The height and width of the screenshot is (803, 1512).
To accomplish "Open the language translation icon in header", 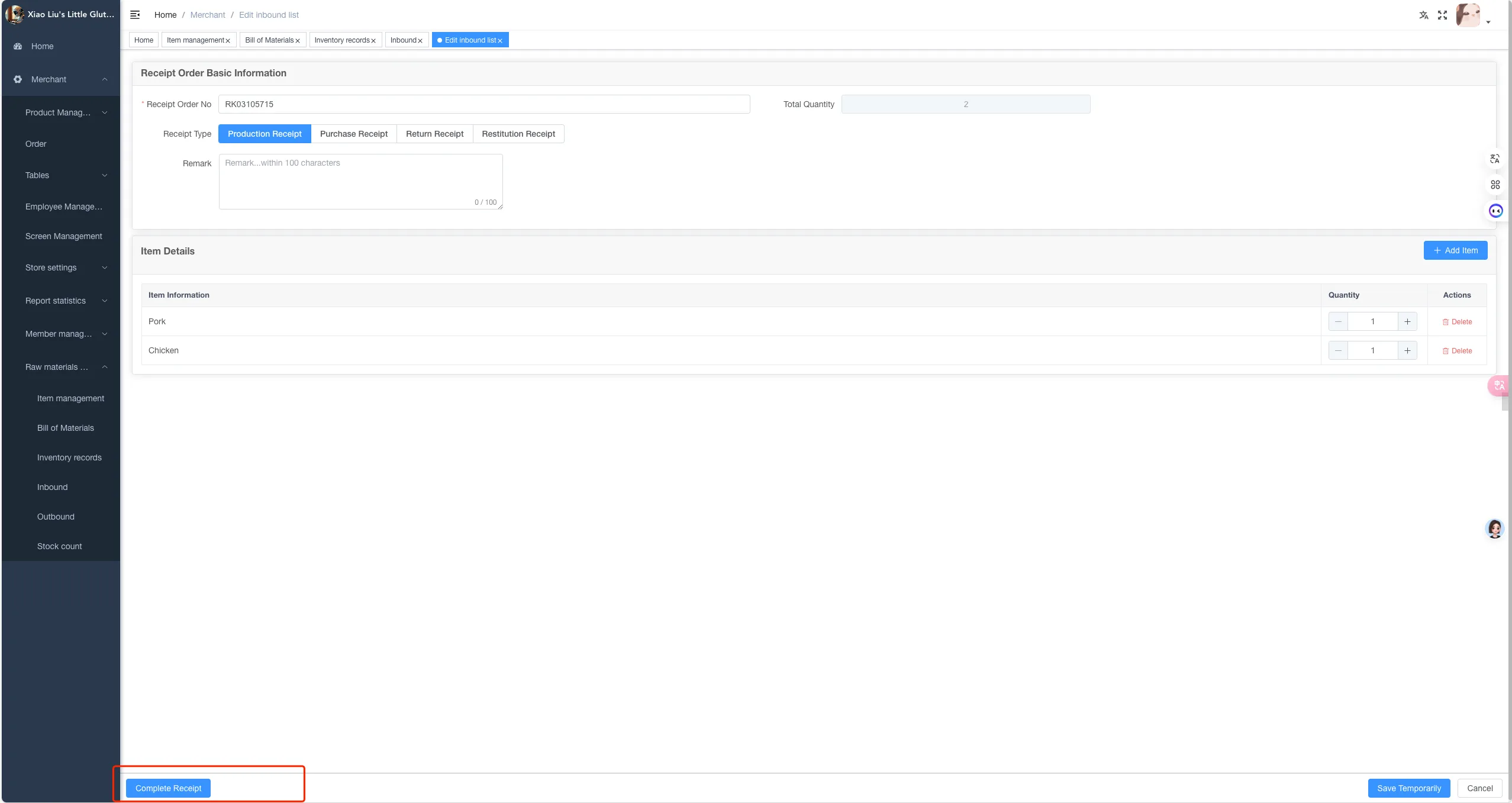I will point(1424,15).
